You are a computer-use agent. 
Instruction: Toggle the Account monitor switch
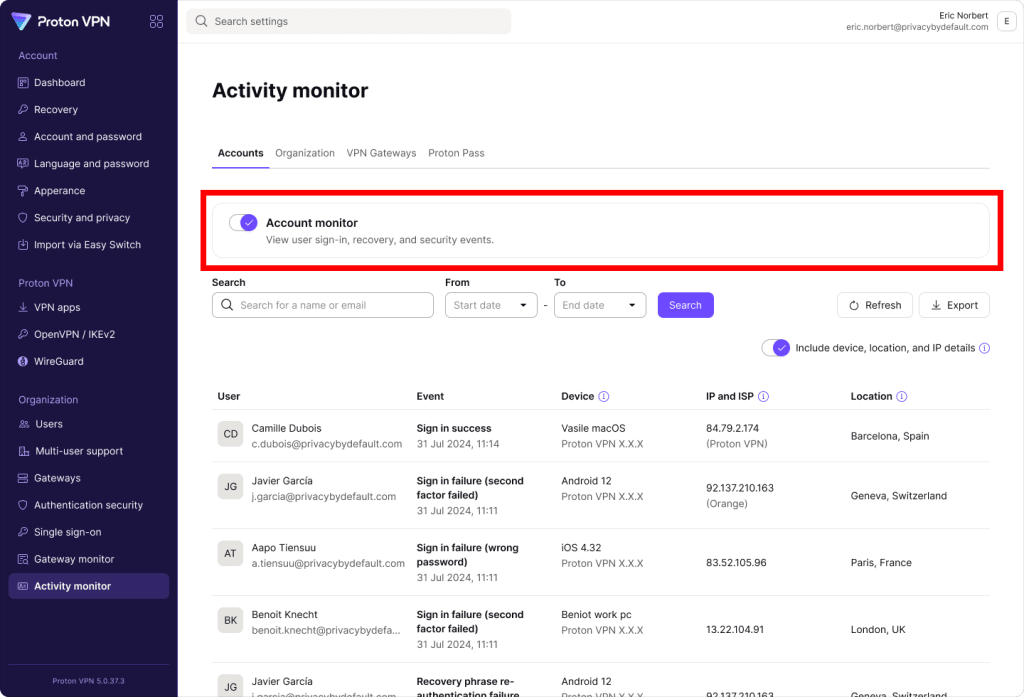pyautogui.click(x=243, y=223)
